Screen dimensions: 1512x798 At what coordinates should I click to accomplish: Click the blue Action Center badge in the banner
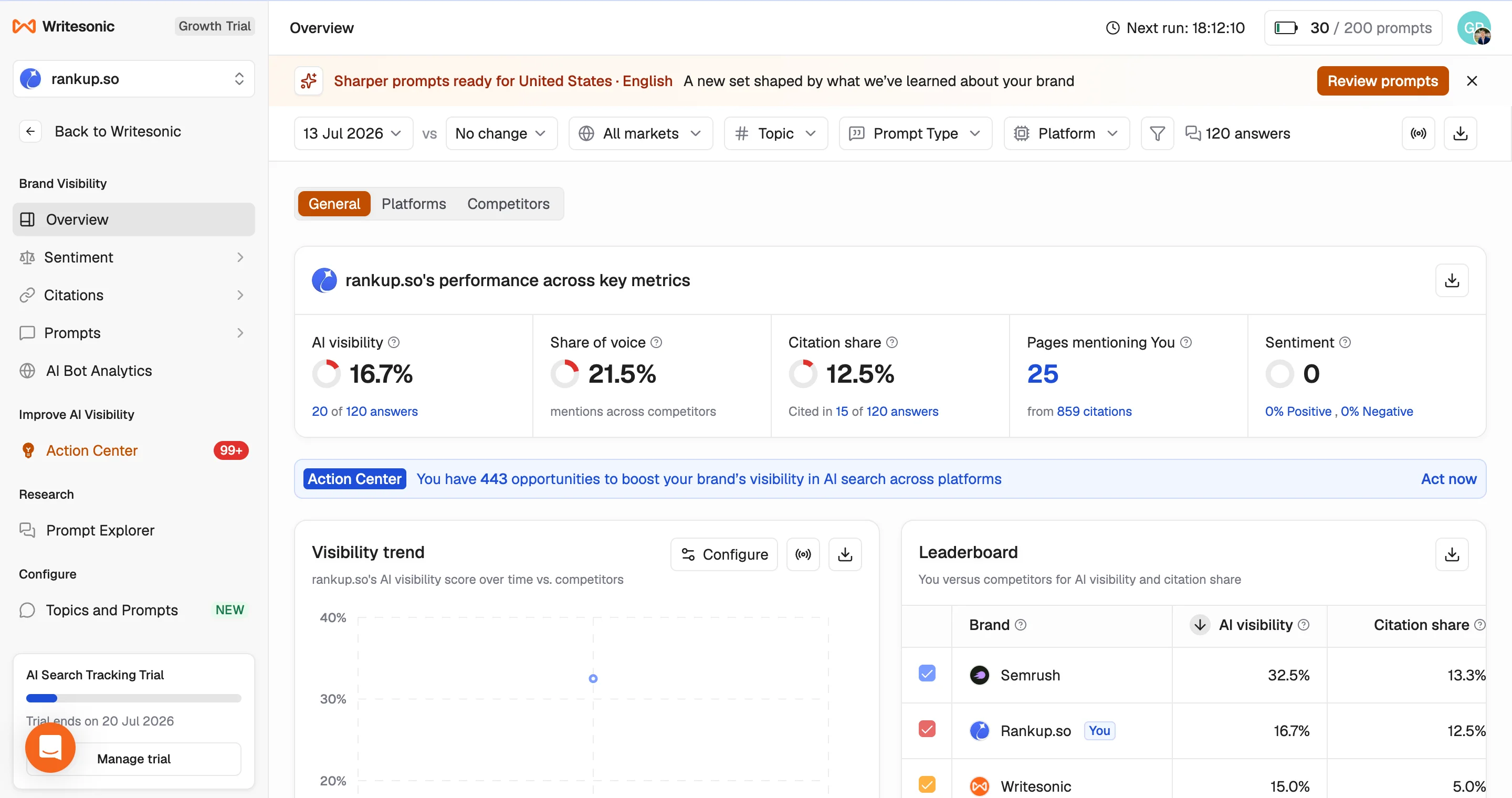[354, 479]
